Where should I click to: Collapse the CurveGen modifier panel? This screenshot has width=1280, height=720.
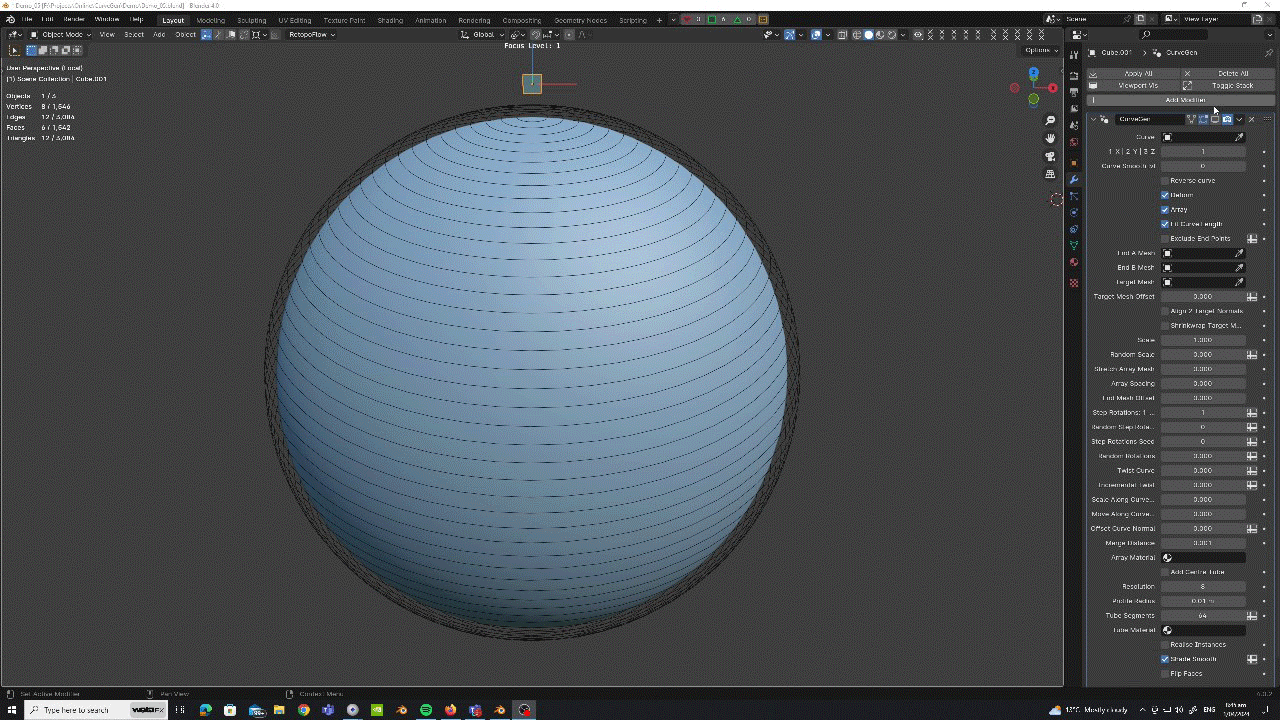[1093, 119]
